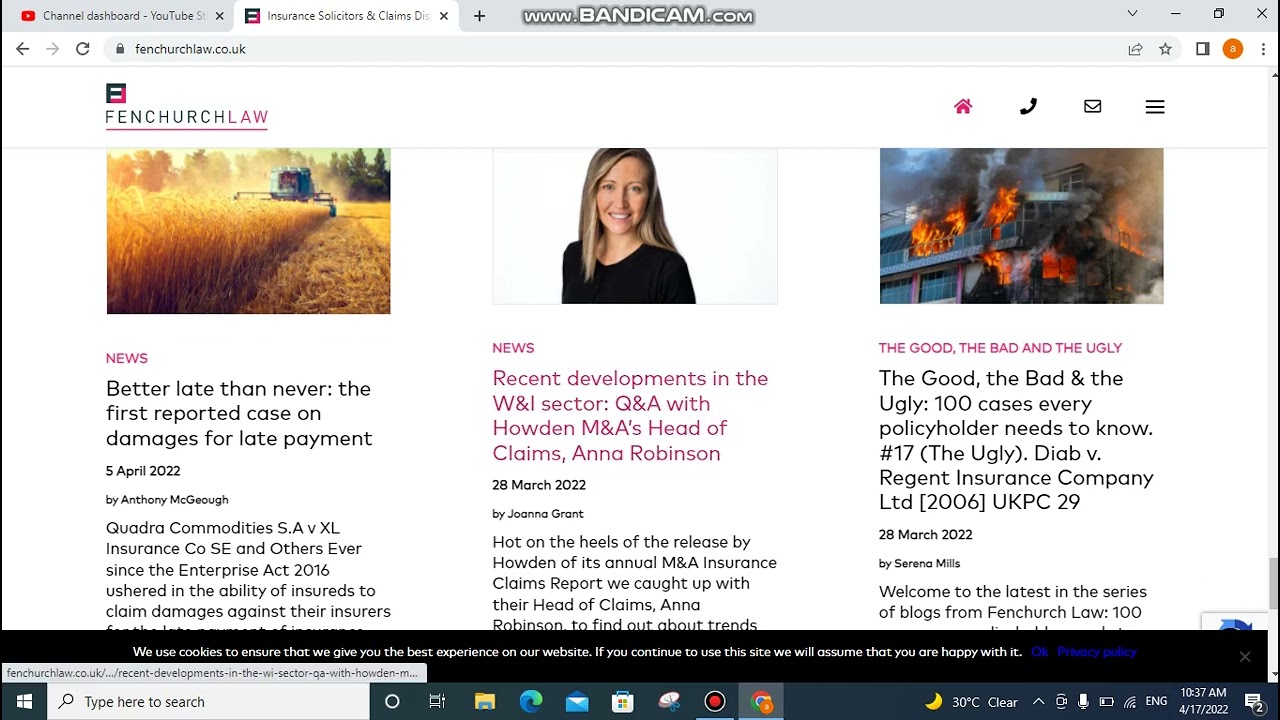Close the YouTube Studio tab

pos(219,16)
